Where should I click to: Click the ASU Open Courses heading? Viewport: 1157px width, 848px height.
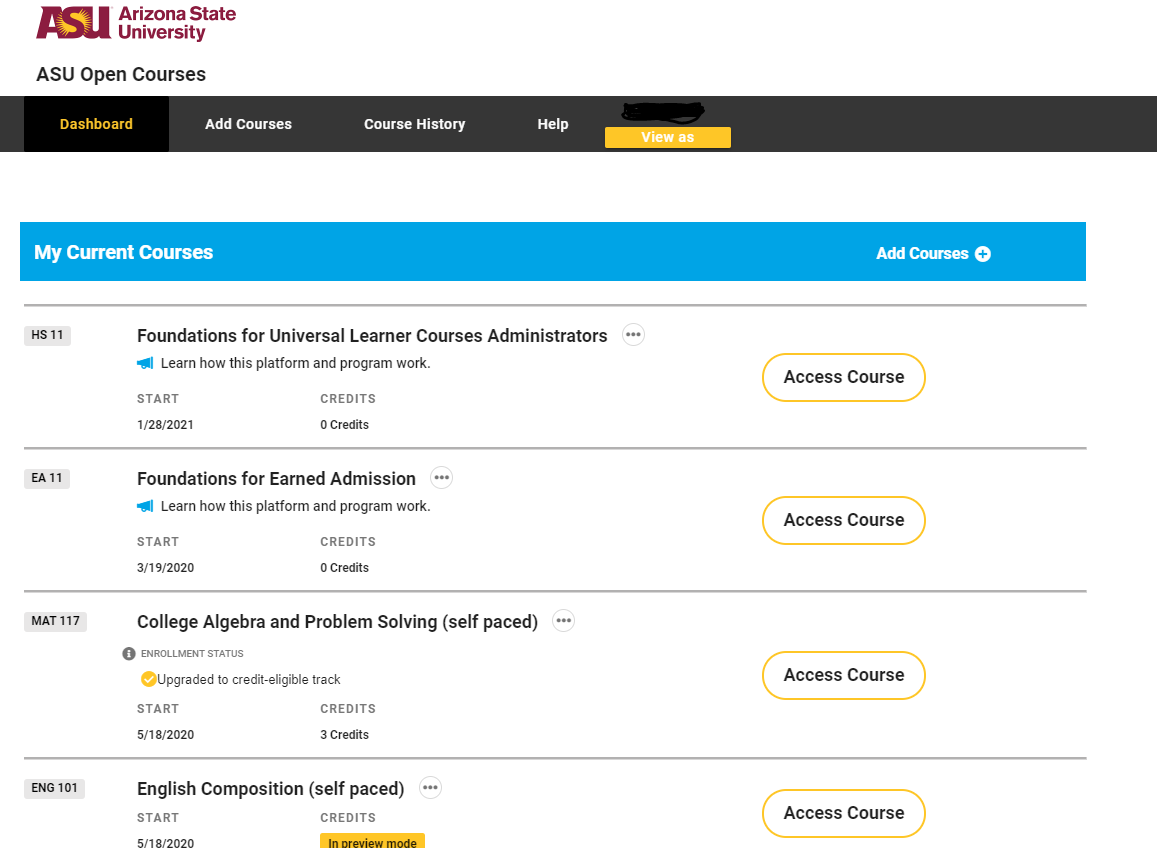pos(120,74)
